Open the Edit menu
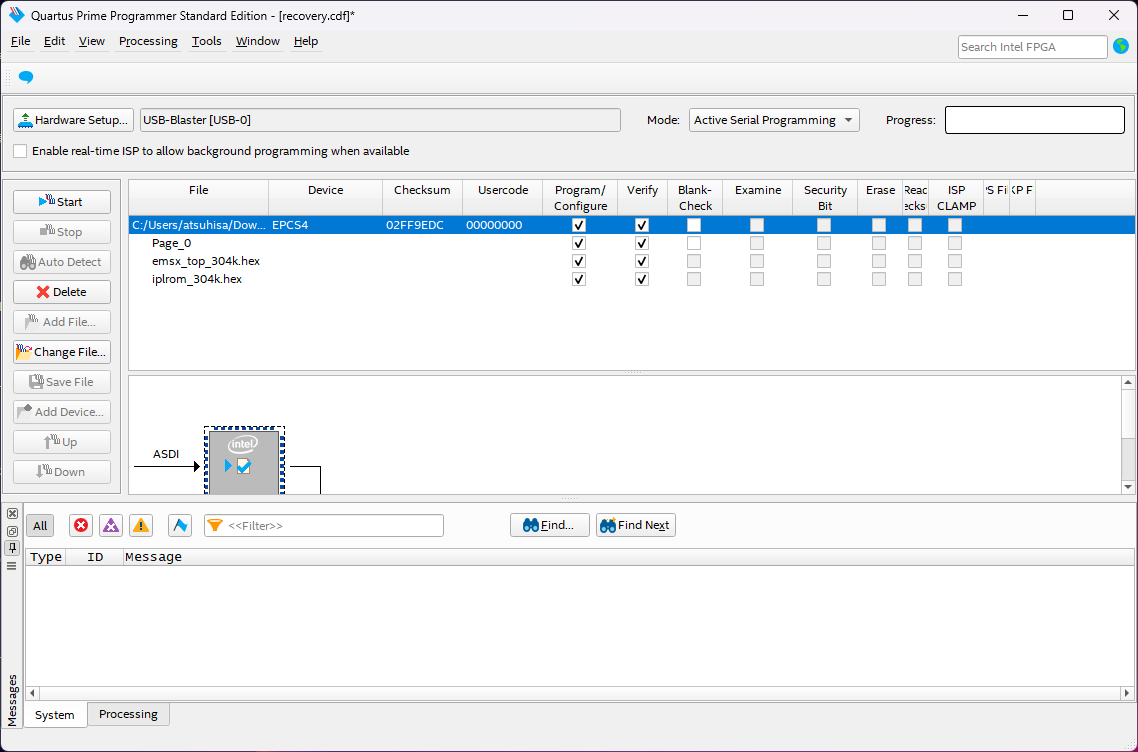This screenshot has height=752, width=1138. (x=54, y=41)
